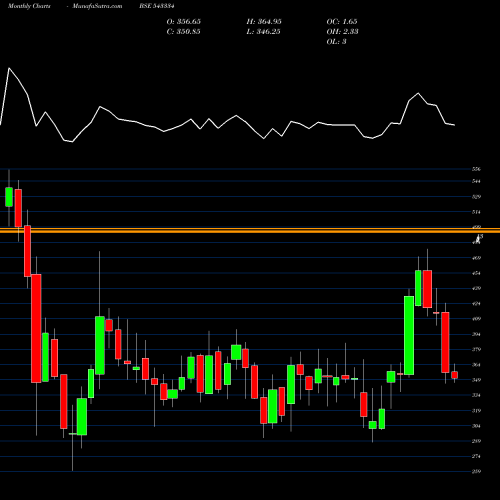Click the OL: 3 reading

point(337,42)
